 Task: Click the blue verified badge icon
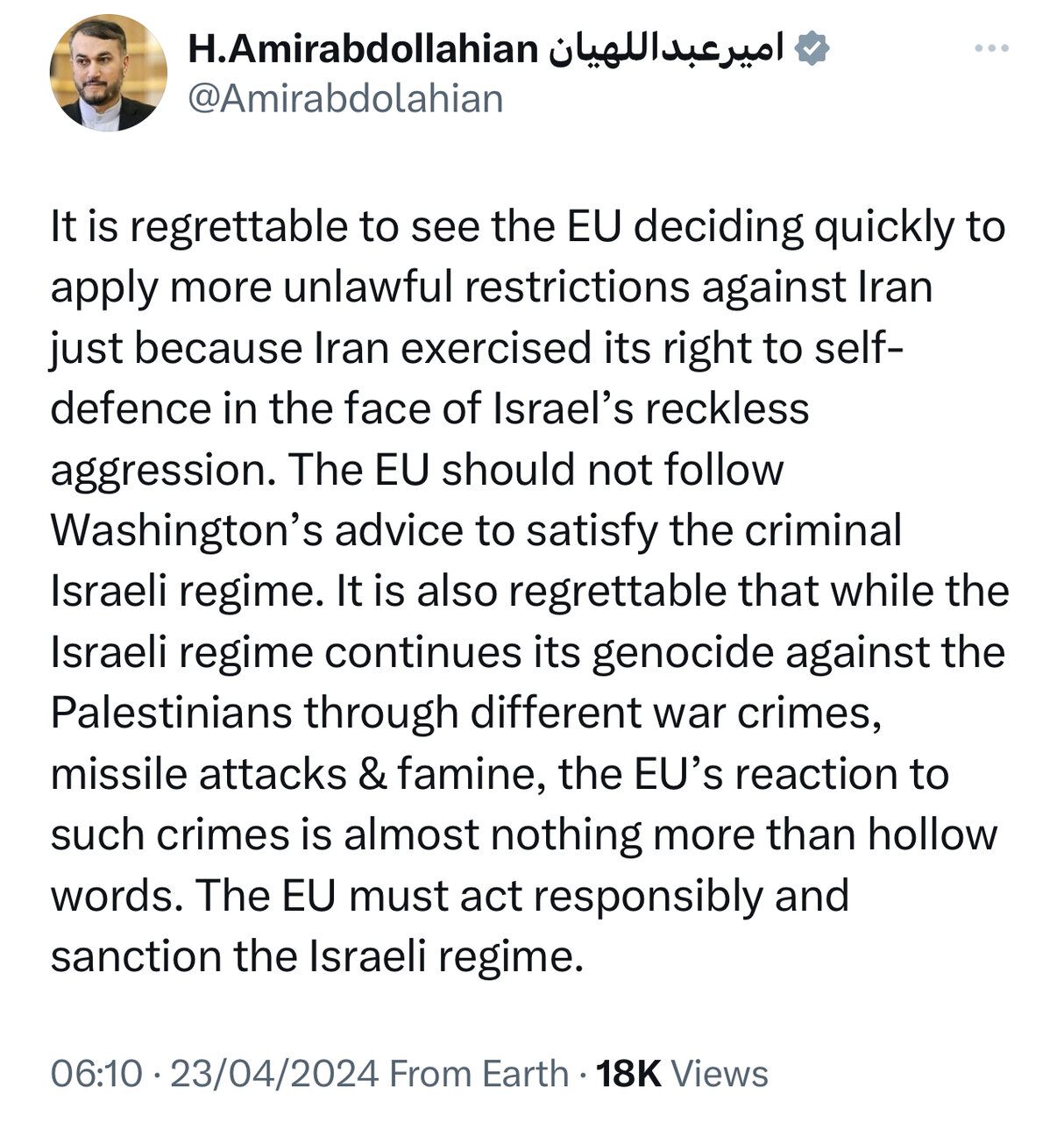click(x=812, y=51)
